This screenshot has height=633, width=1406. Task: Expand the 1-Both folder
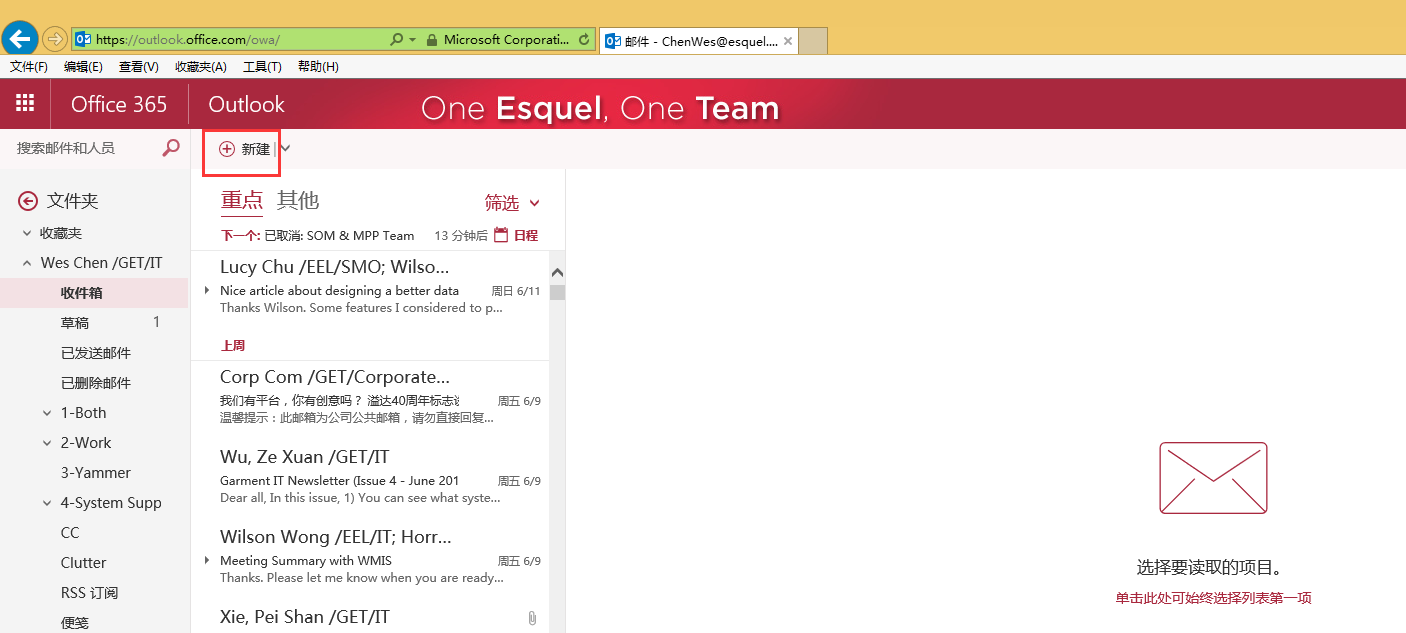tap(47, 413)
